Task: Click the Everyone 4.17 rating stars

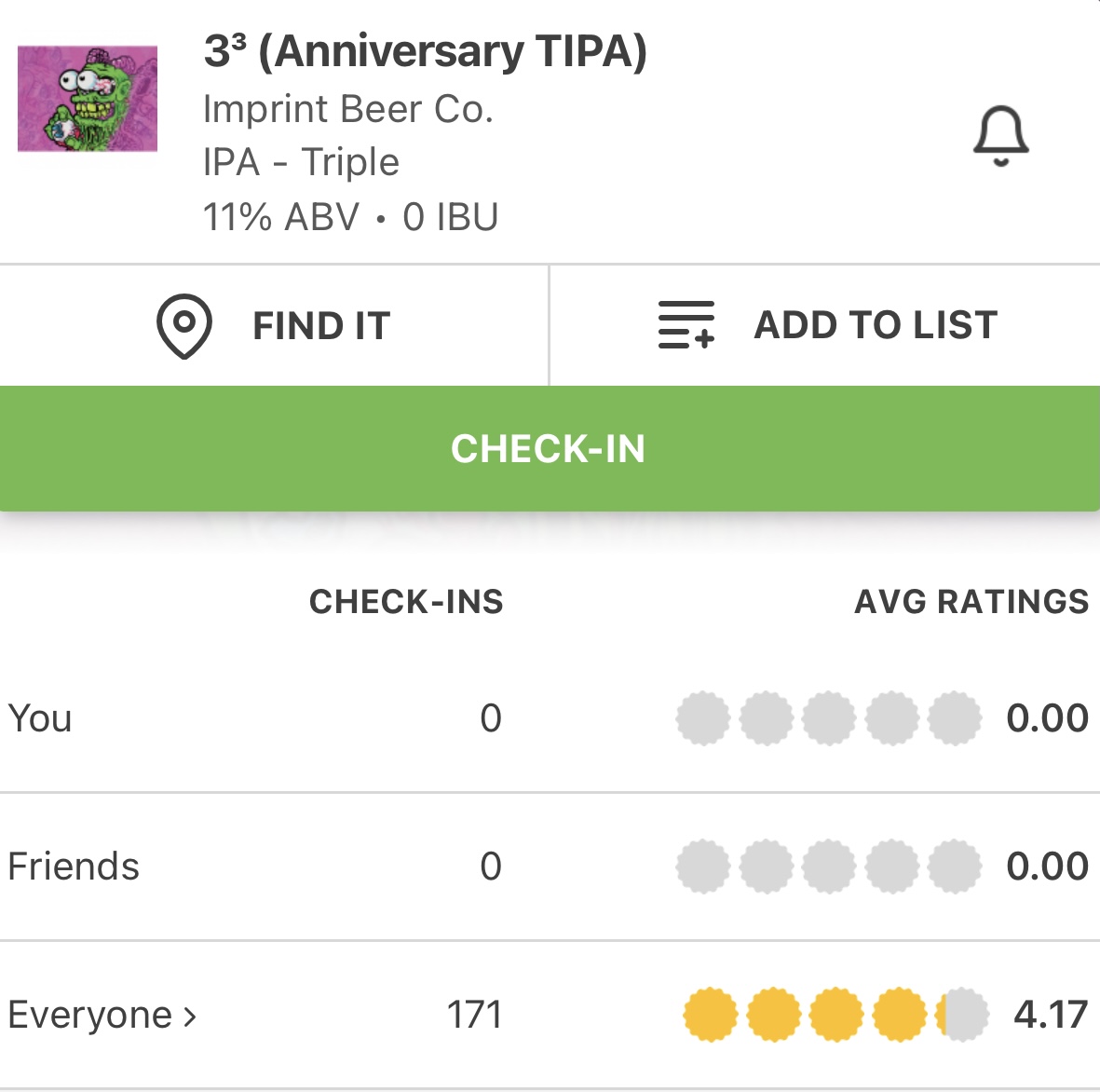Action: coord(835,1015)
